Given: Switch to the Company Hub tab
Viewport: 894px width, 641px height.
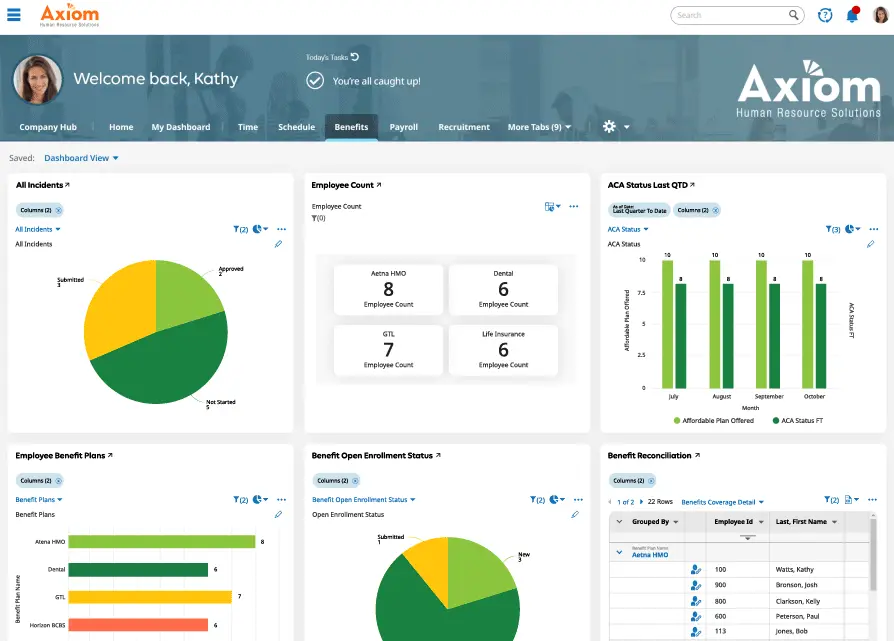Looking at the screenshot, I should pos(48,127).
